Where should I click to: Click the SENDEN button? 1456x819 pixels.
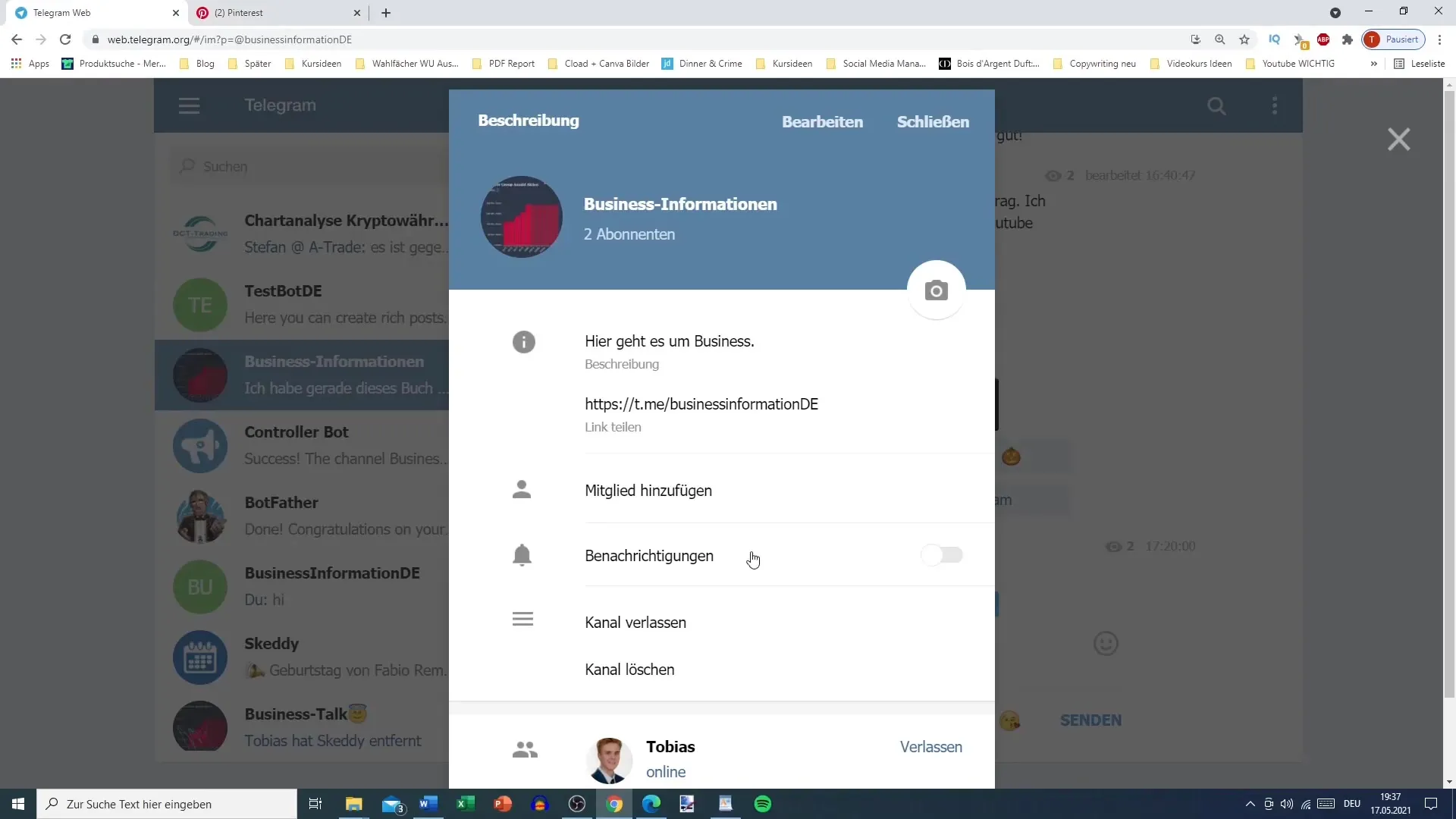[1090, 720]
